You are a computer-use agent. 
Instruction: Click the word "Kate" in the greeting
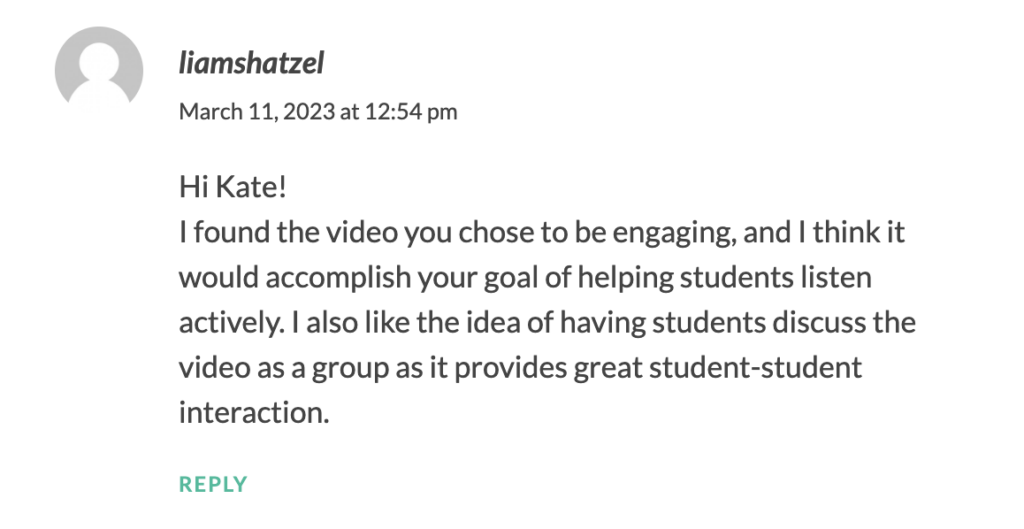tap(248, 187)
